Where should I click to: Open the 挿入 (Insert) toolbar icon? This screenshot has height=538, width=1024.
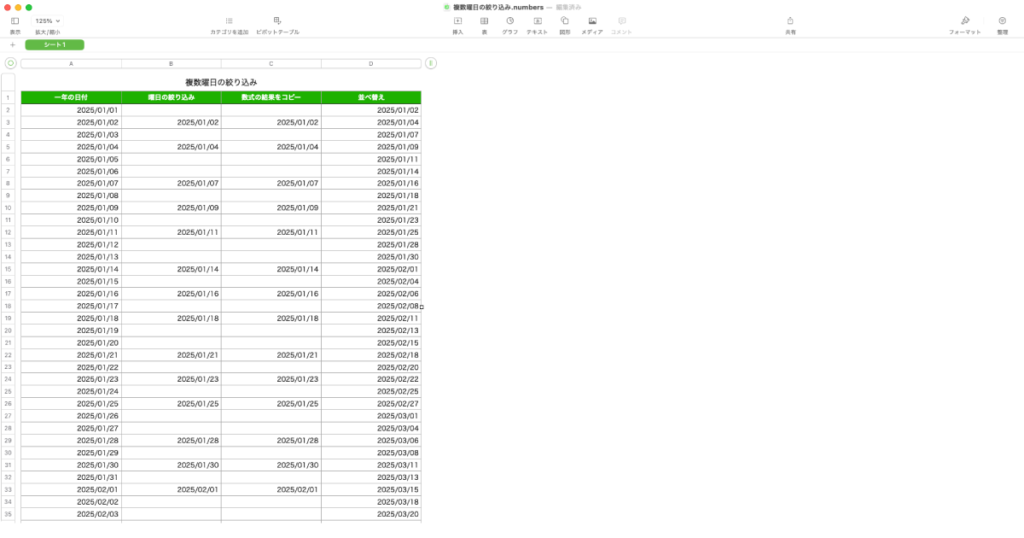pyautogui.click(x=458, y=21)
